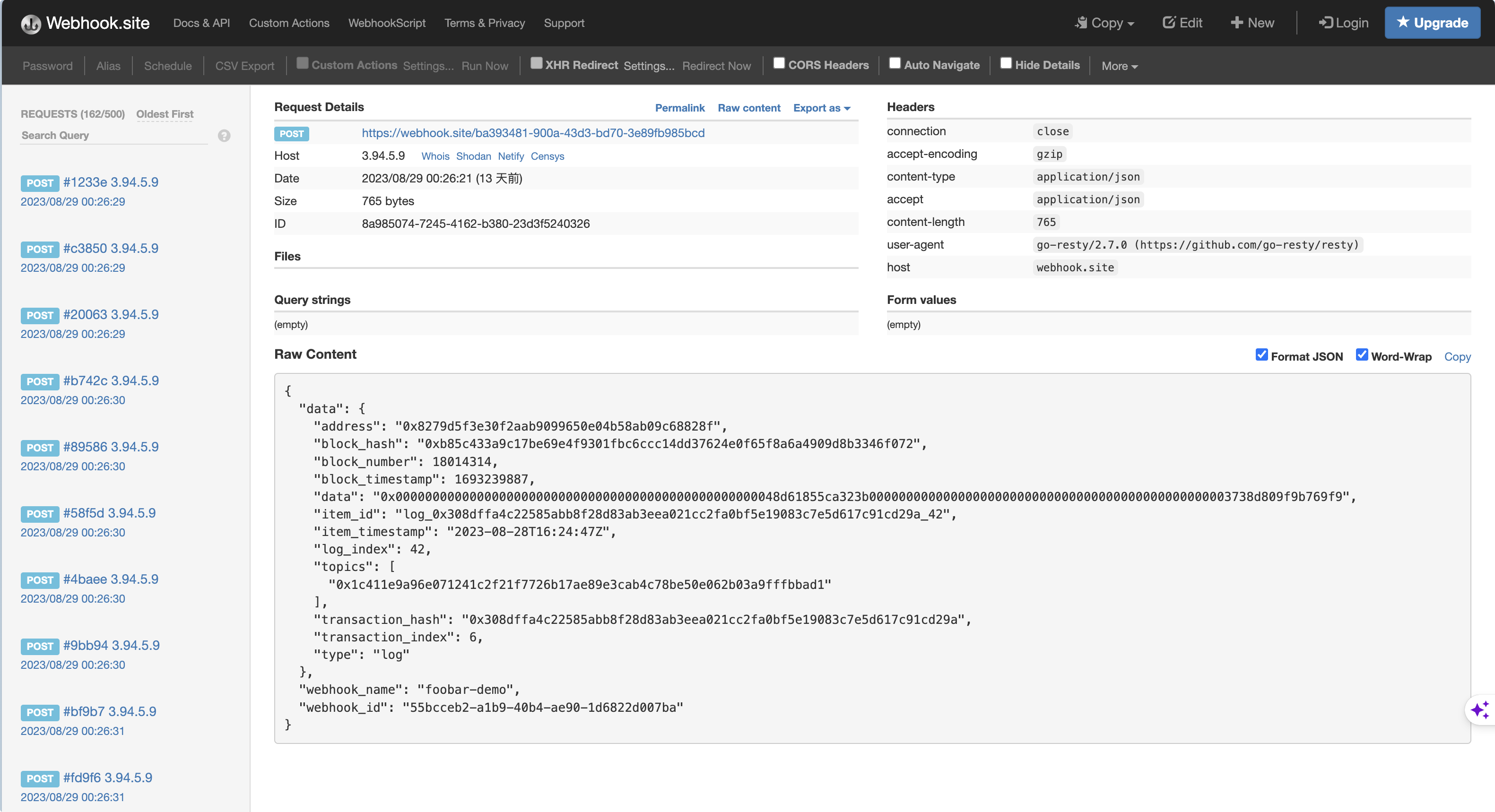Click the purple sparkle assistant icon
Screen dimensions: 1495x812
pos(1479,710)
